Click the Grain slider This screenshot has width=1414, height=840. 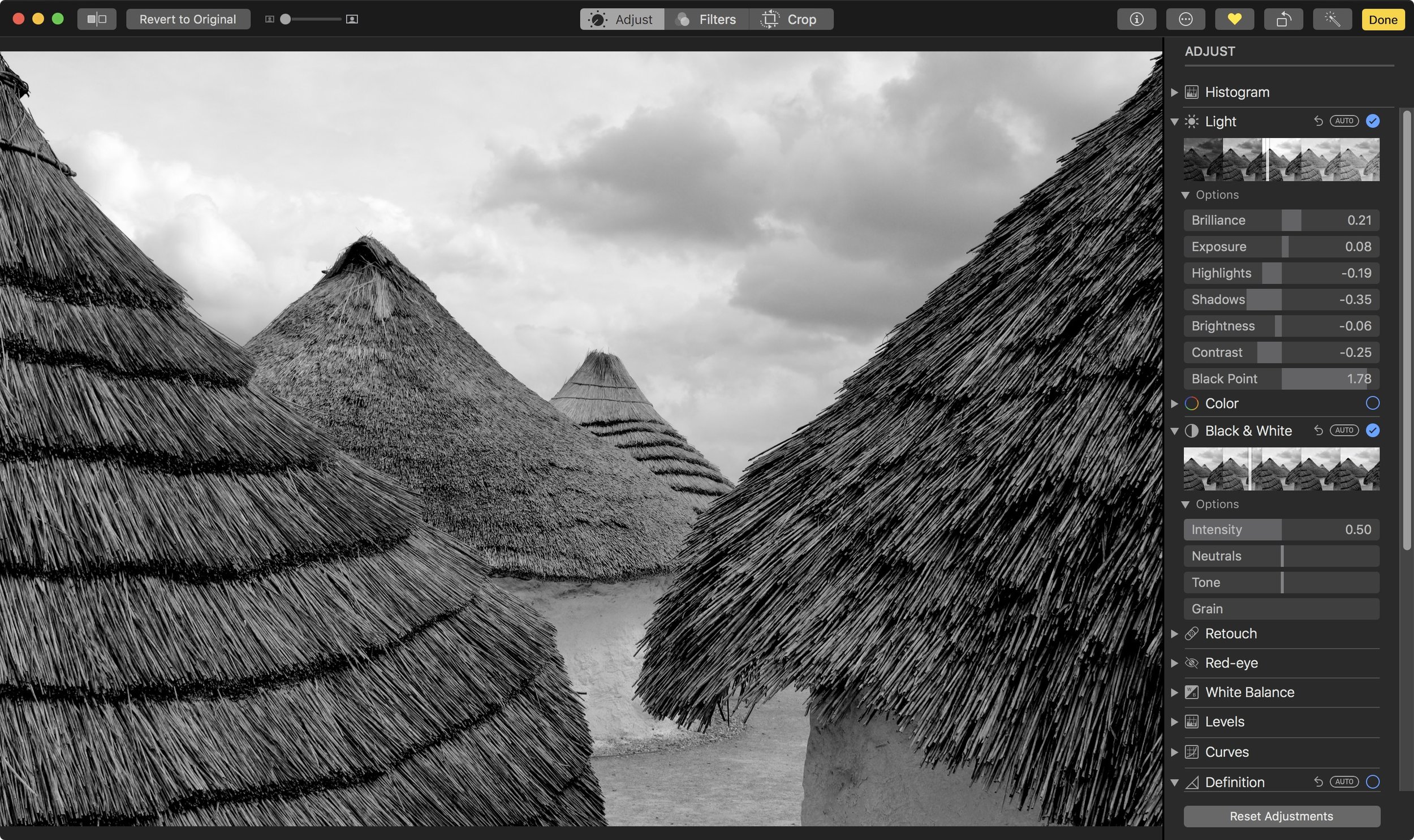pyautogui.click(x=1282, y=609)
